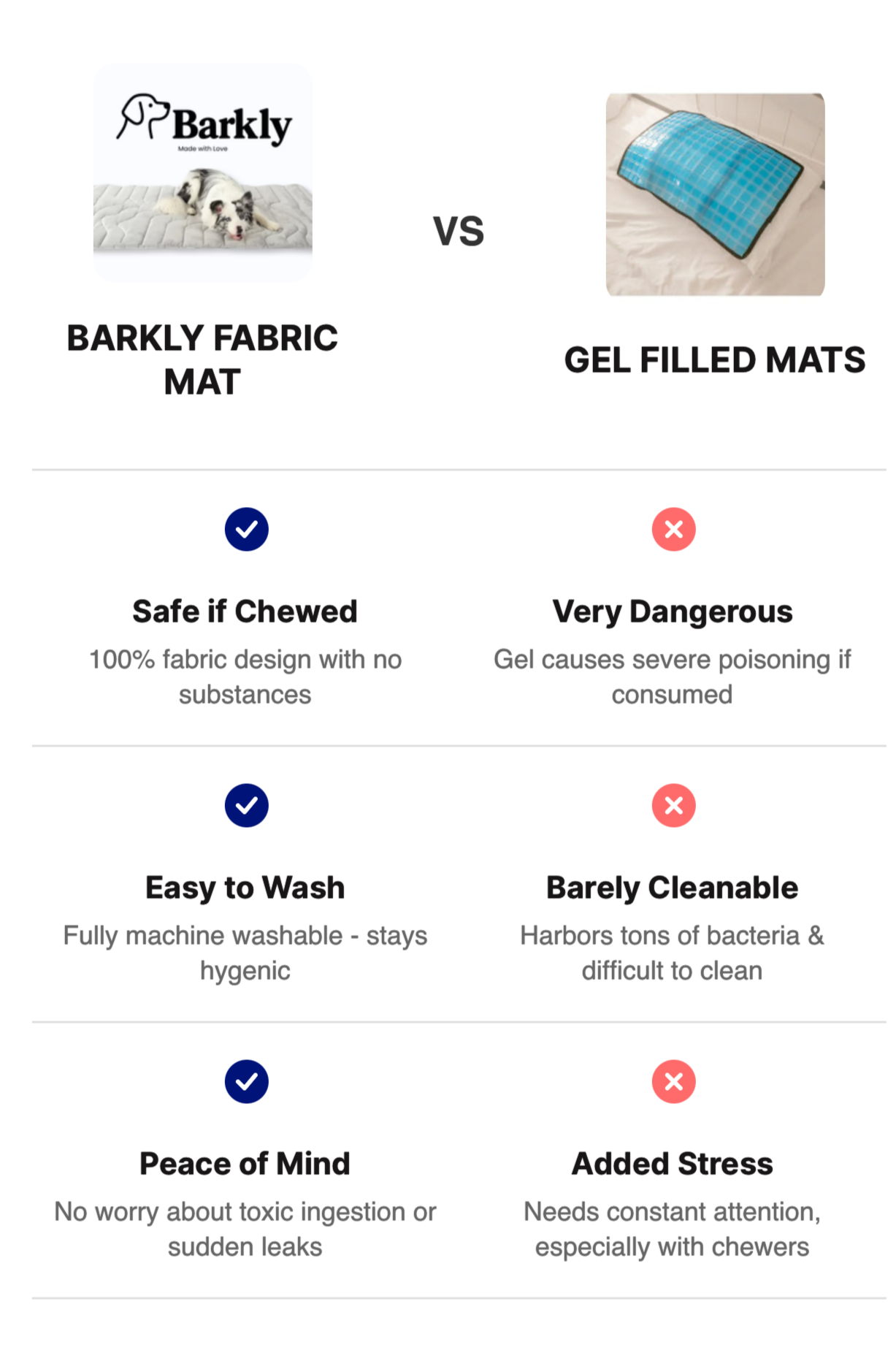Image resolution: width=896 pixels, height=1345 pixels.
Task: Click the Peace of Mind title
Action: click(245, 1164)
